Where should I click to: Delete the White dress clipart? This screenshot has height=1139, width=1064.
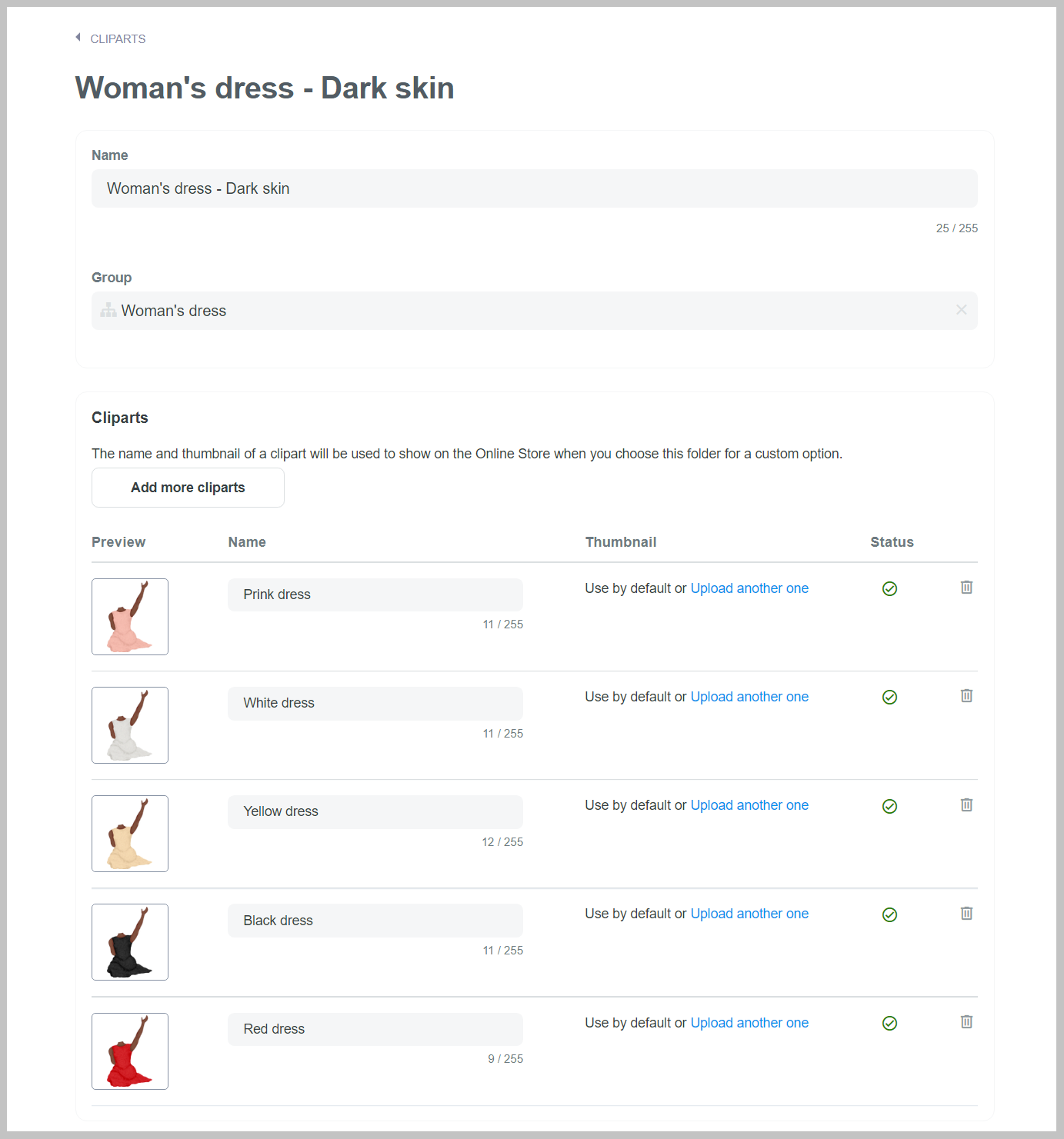966,696
